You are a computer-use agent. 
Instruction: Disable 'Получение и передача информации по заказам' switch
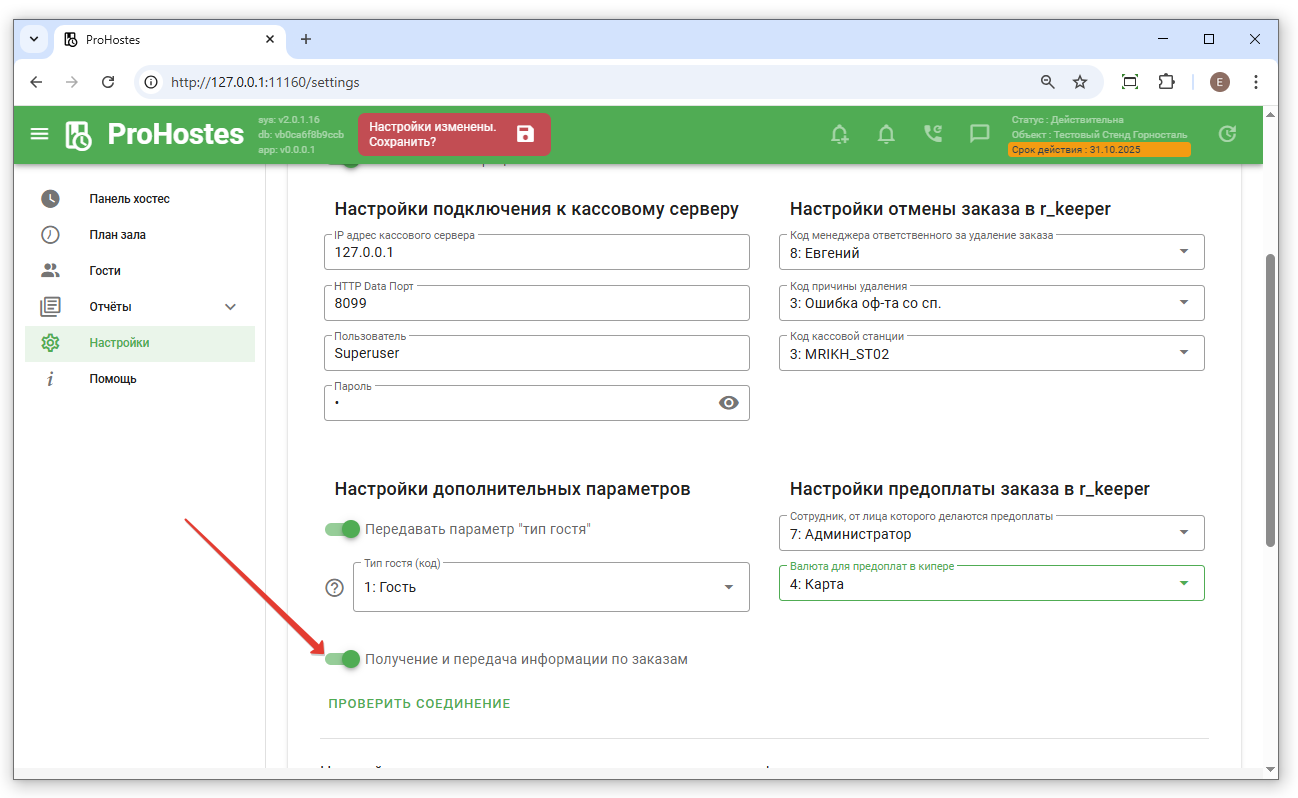pos(343,659)
